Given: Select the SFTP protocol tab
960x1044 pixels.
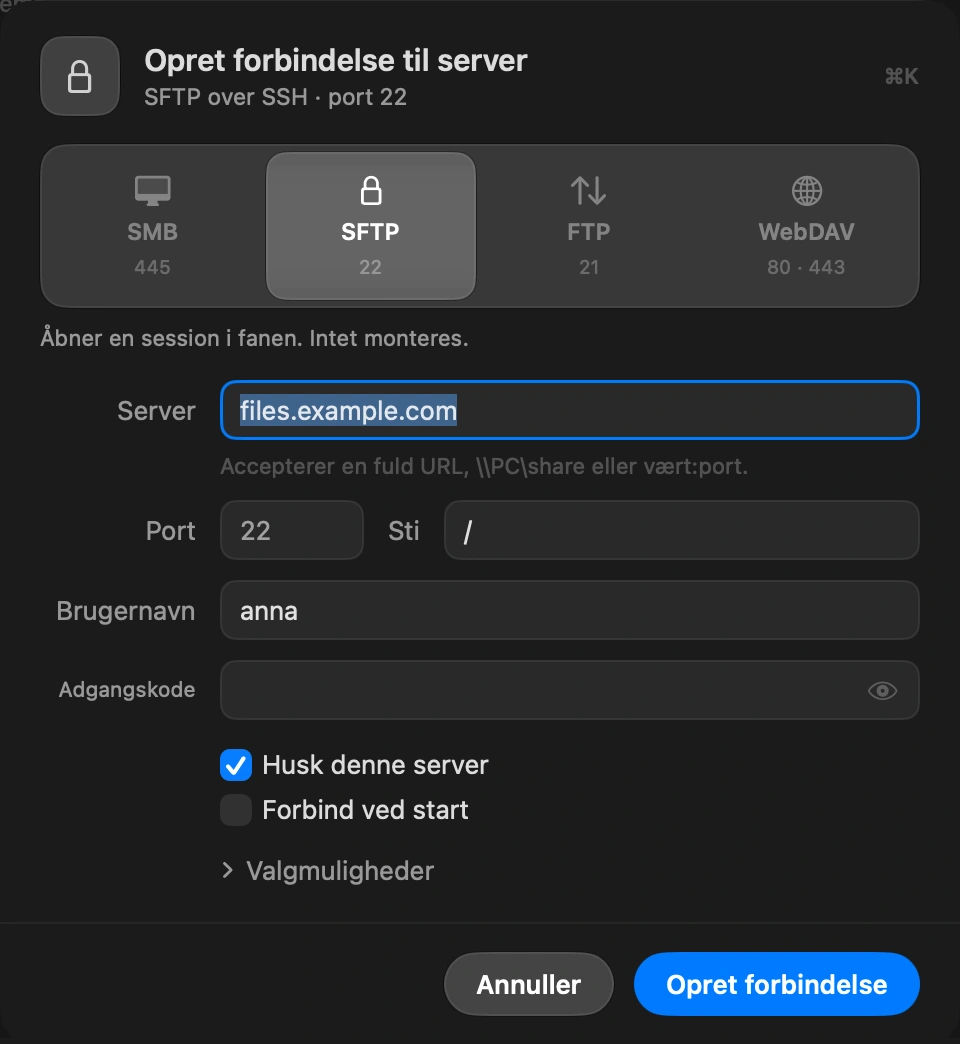Looking at the screenshot, I should (371, 226).
